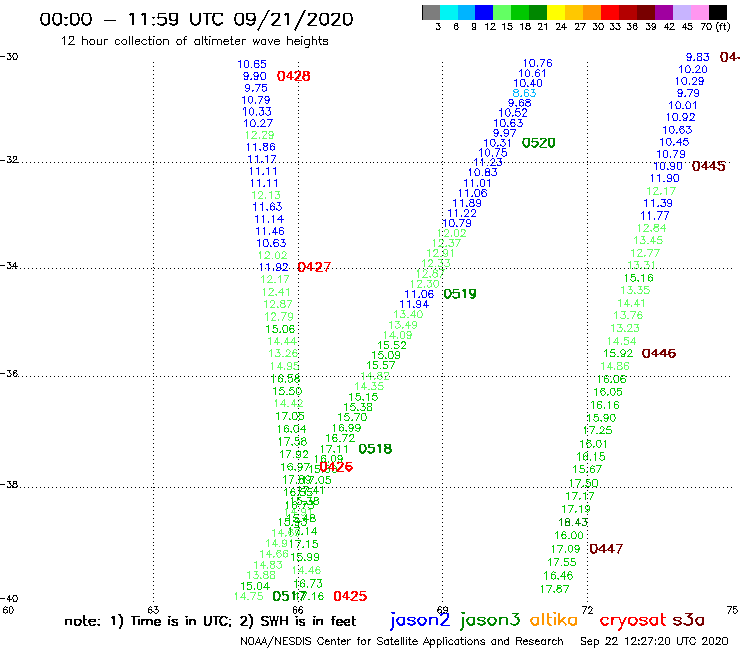Viewport: 740px width, 650px height.
Task: Click the wave height value 10.76
Action: pyautogui.click(x=538, y=63)
